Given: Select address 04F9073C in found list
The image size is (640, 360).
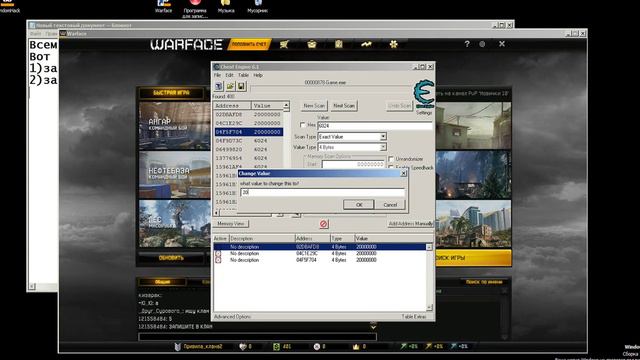Looking at the screenshot, I should [x=248, y=141].
